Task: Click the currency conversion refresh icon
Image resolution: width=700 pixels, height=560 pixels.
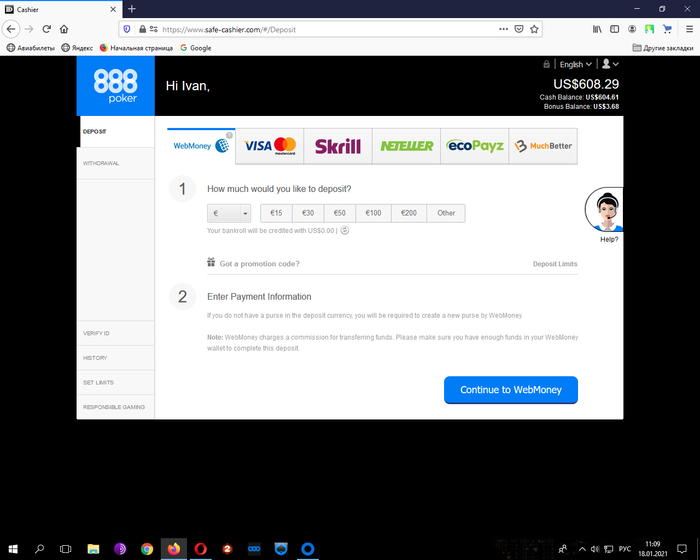Action: click(x=345, y=230)
